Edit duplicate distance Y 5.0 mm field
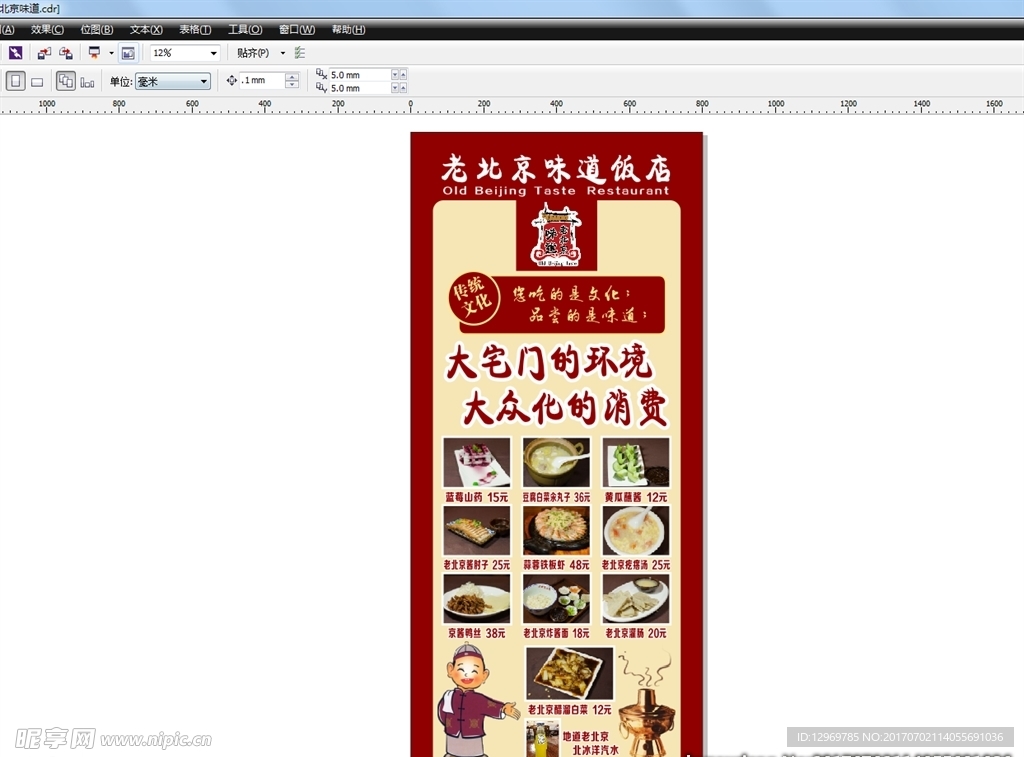This screenshot has height=757, width=1024. point(359,88)
